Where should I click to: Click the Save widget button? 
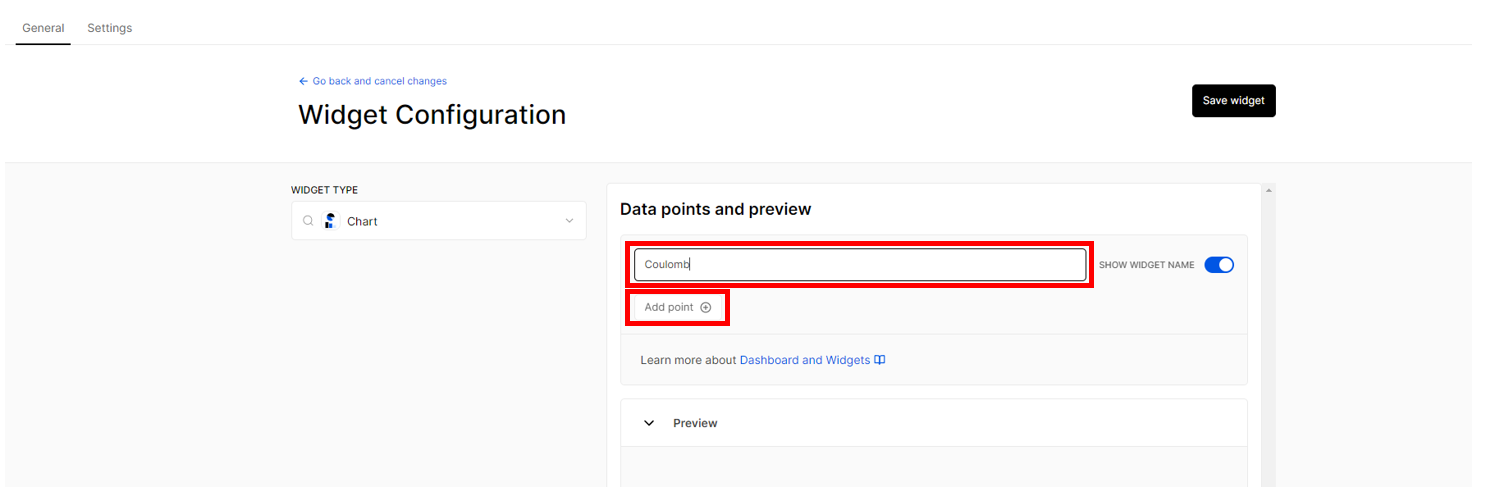[x=1234, y=101]
